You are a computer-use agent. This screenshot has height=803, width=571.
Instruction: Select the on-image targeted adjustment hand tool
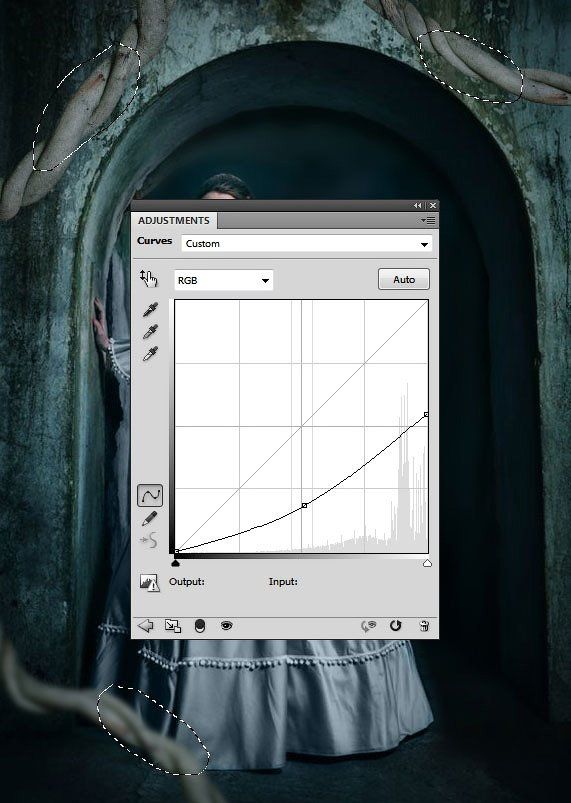(x=149, y=279)
